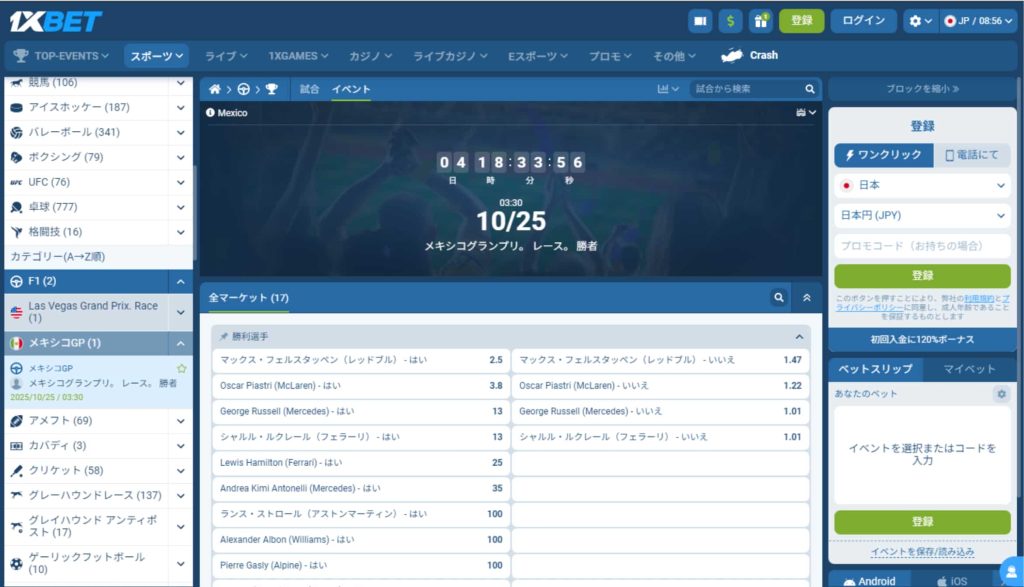Viewport: 1024px width, 587px height.
Task: Open the gift box bonus icon
Action: 761,21
